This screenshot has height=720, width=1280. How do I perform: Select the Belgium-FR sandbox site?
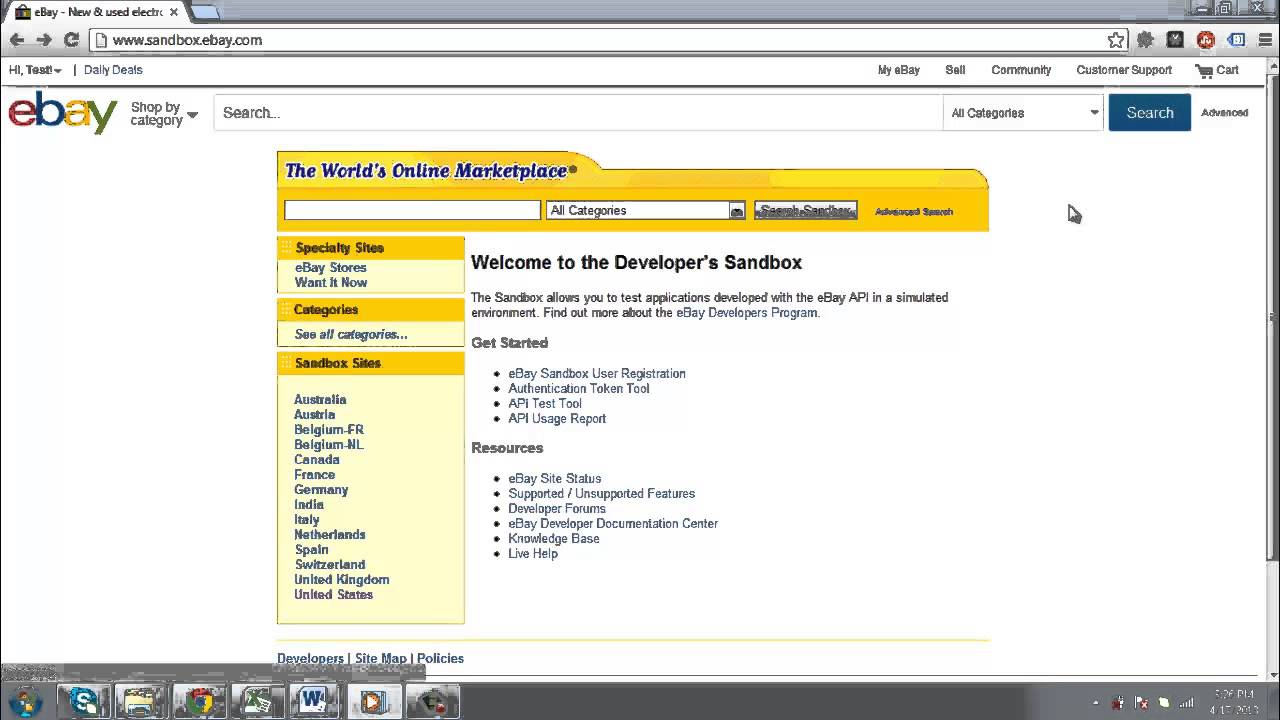[x=329, y=430]
